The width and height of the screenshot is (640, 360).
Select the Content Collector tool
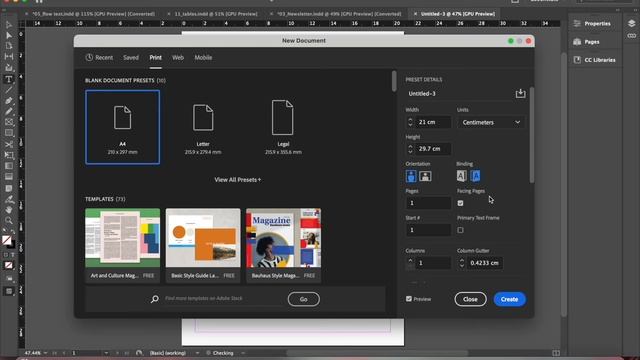pos(9,68)
